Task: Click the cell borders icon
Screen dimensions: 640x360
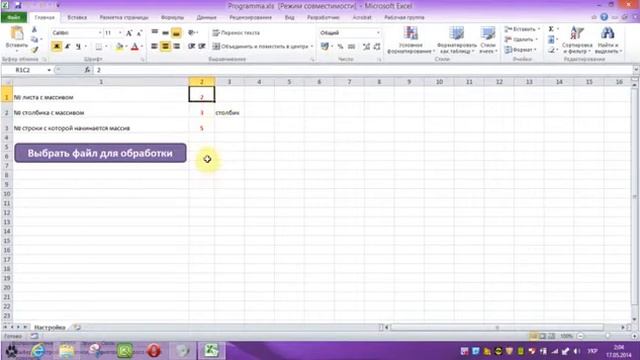Action: click(98, 47)
